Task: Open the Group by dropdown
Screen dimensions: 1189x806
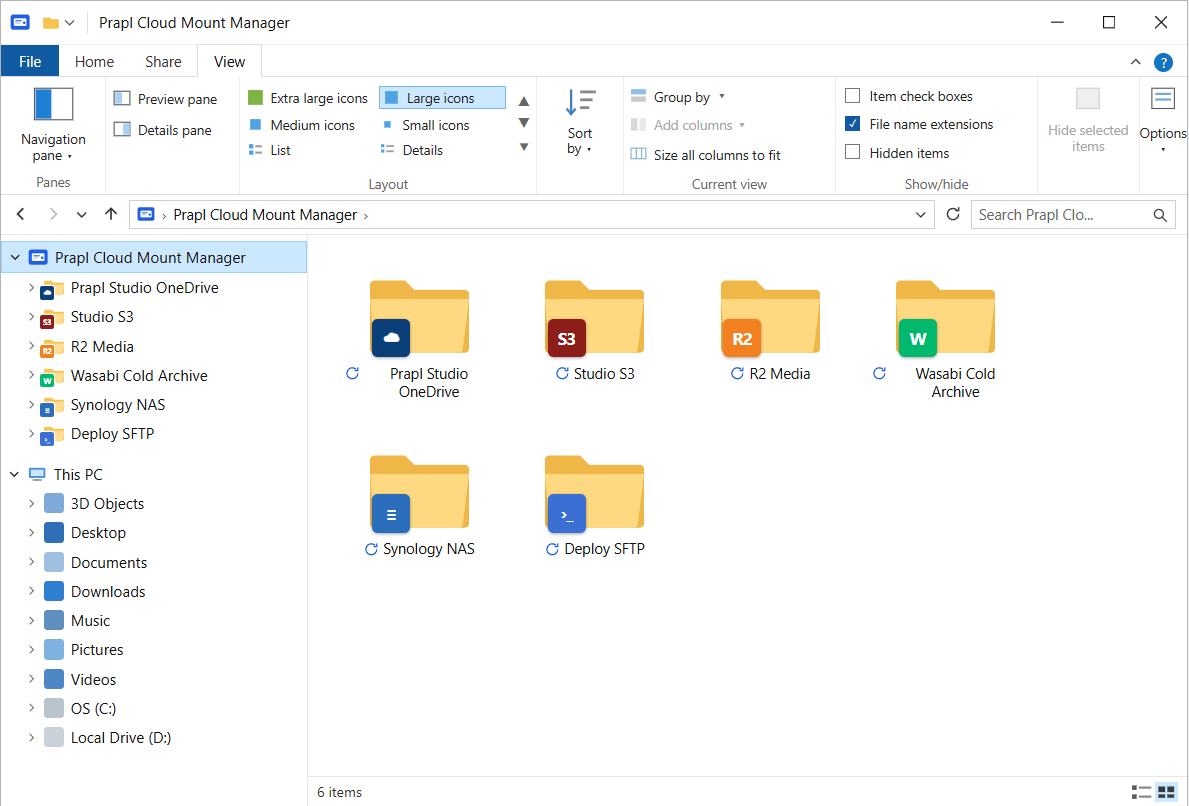Action: tap(678, 97)
